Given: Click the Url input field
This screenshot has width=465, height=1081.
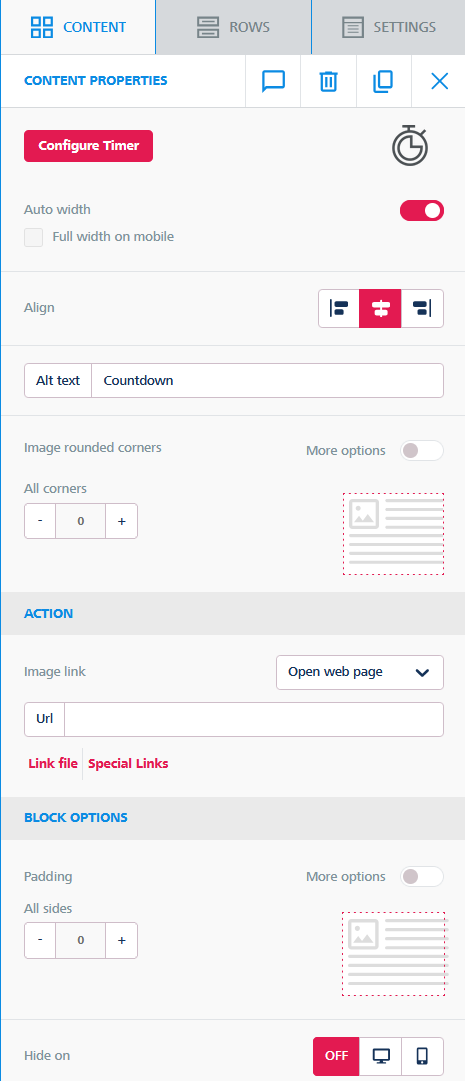Looking at the screenshot, I should (253, 720).
